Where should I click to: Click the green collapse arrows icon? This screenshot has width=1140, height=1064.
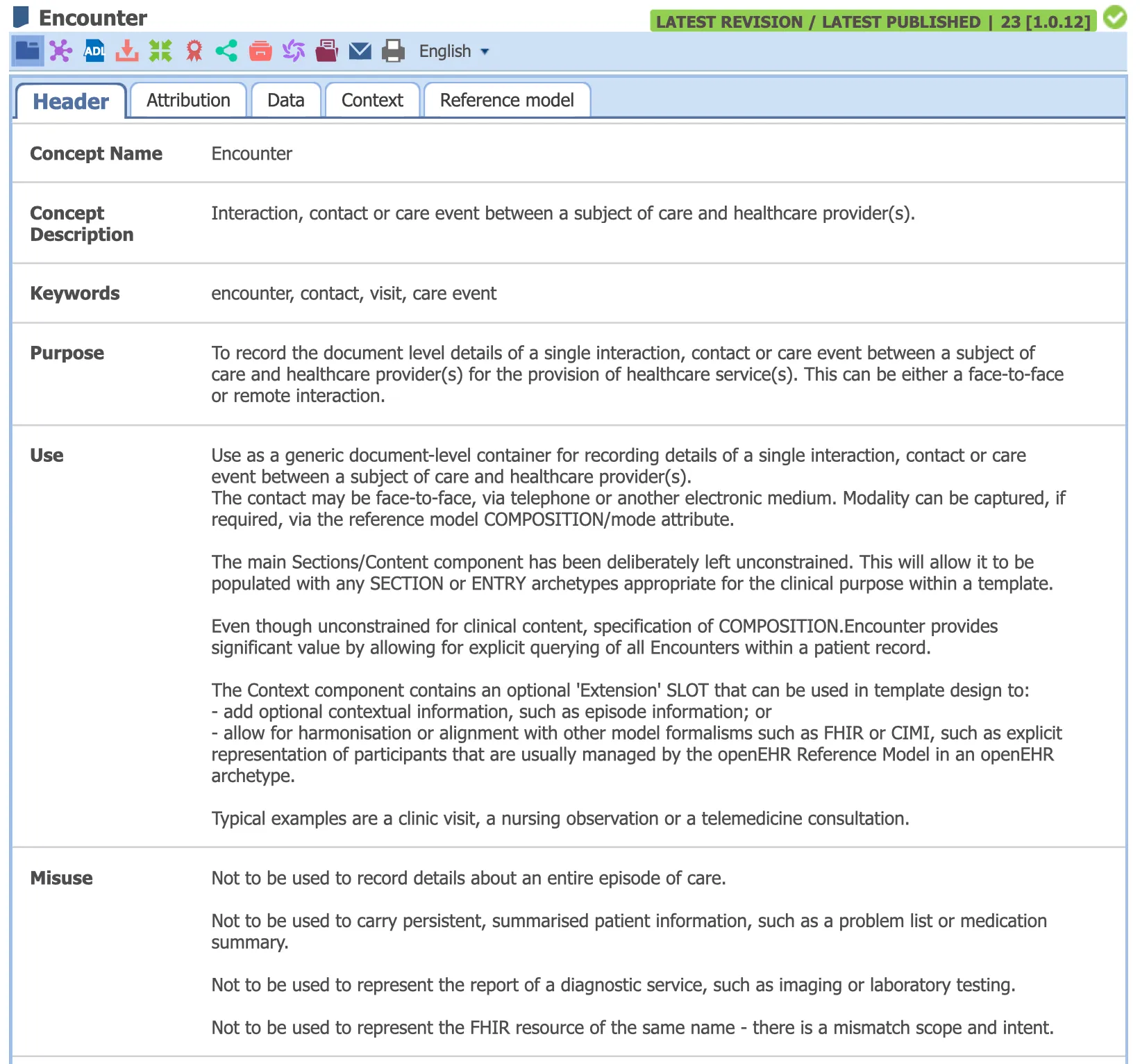pyautogui.click(x=160, y=51)
